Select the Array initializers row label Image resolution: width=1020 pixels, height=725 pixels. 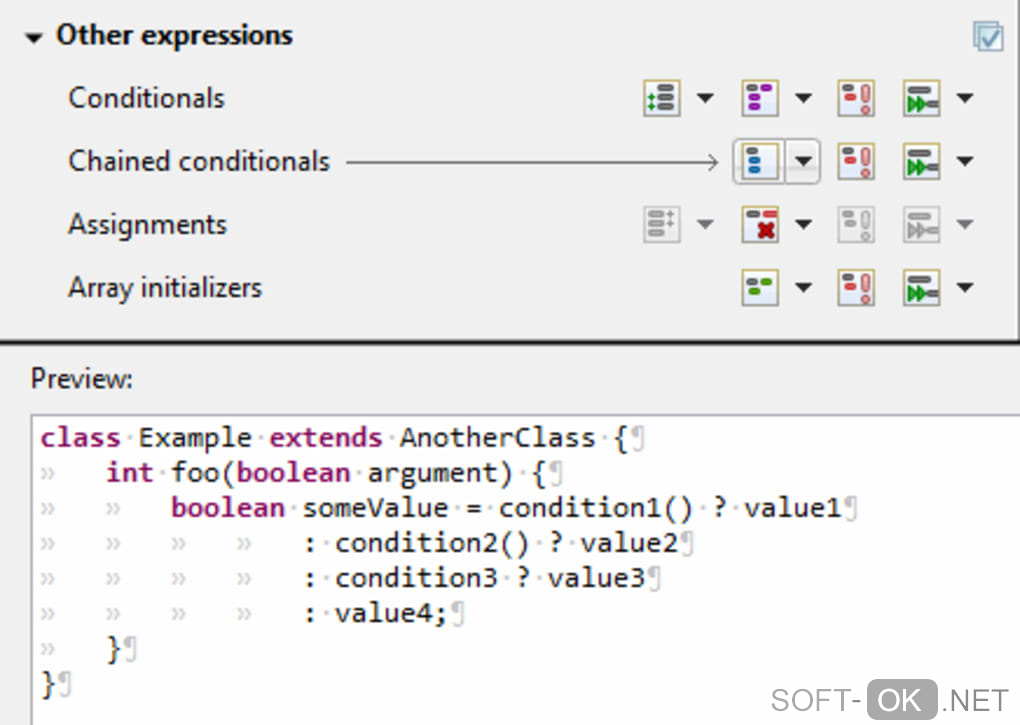[165, 287]
